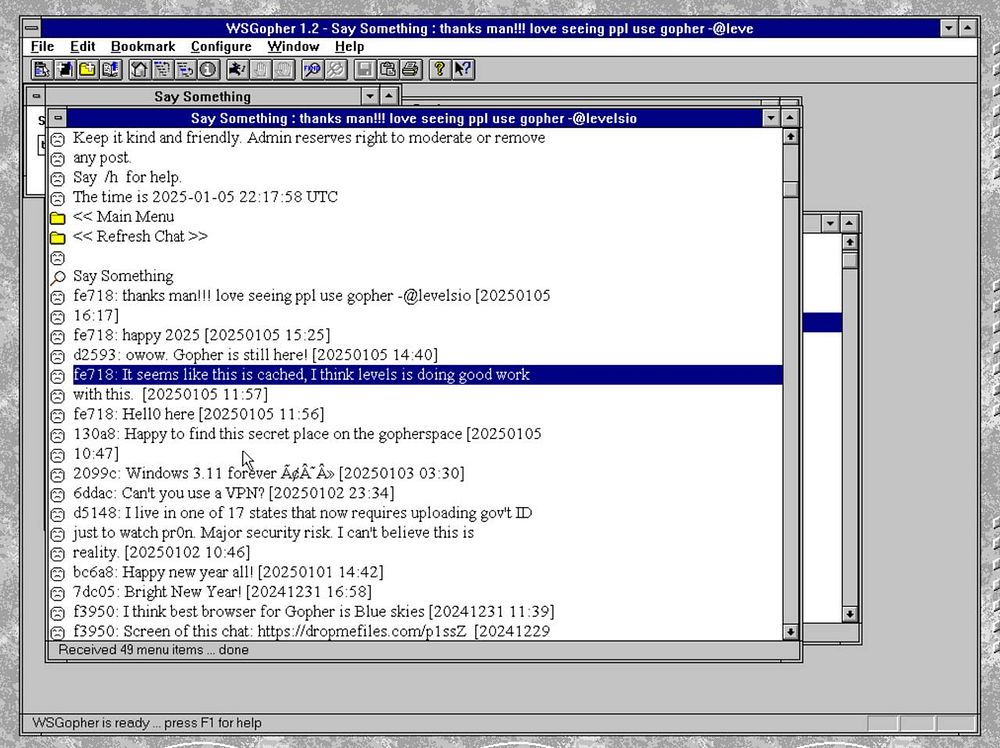Click the running figure Fetch toolbar icon
Image resolution: width=1000 pixels, height=748 pixels.
pos(237,70)
